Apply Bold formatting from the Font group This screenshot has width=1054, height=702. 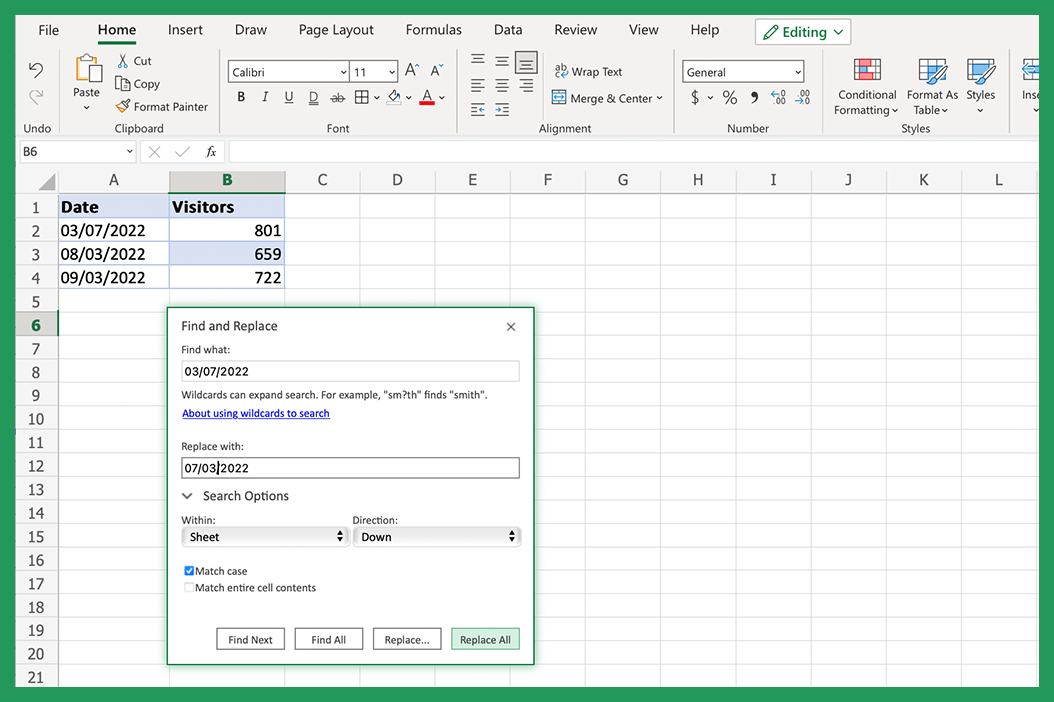click(x=240, y=96)
